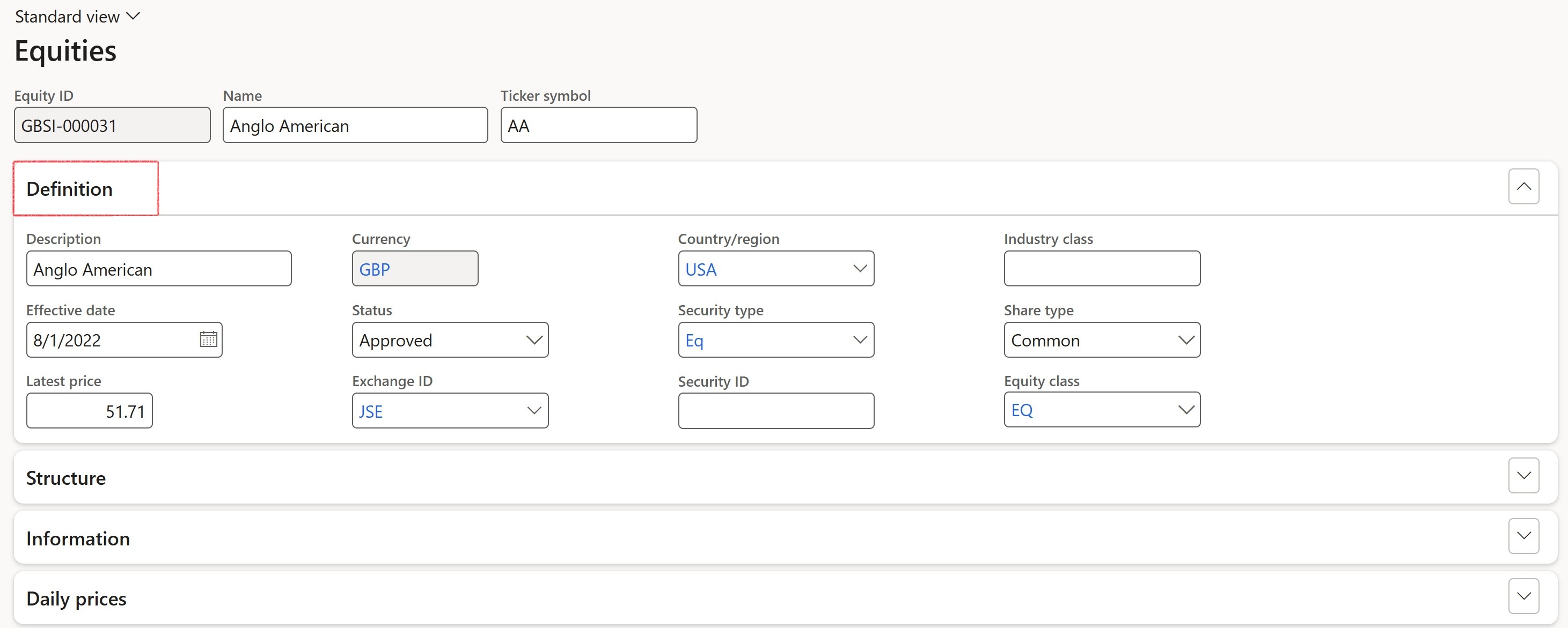Click the Ticker symbol field

(598, 125)
